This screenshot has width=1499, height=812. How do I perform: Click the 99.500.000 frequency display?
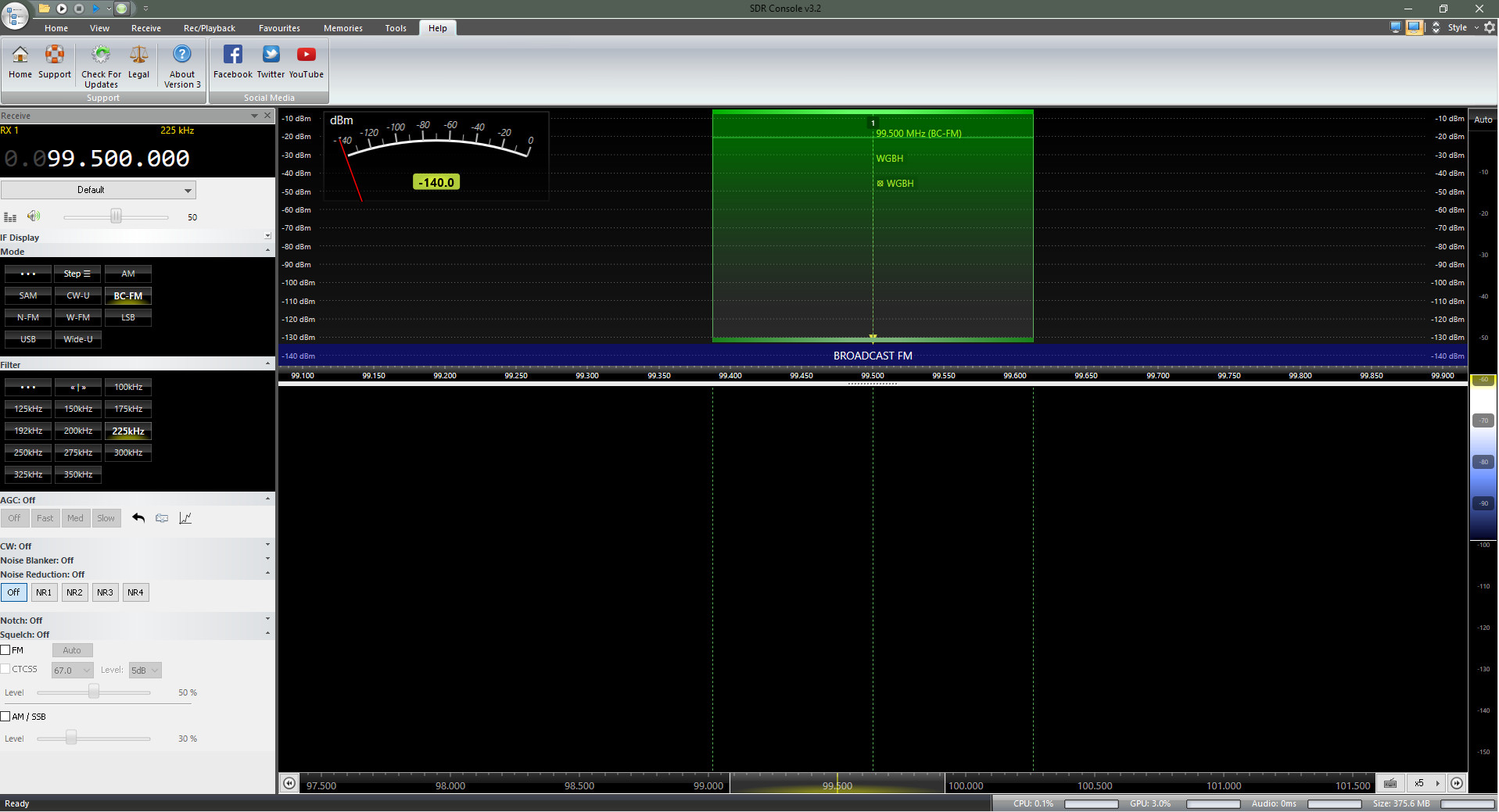(x=117, y=159)
